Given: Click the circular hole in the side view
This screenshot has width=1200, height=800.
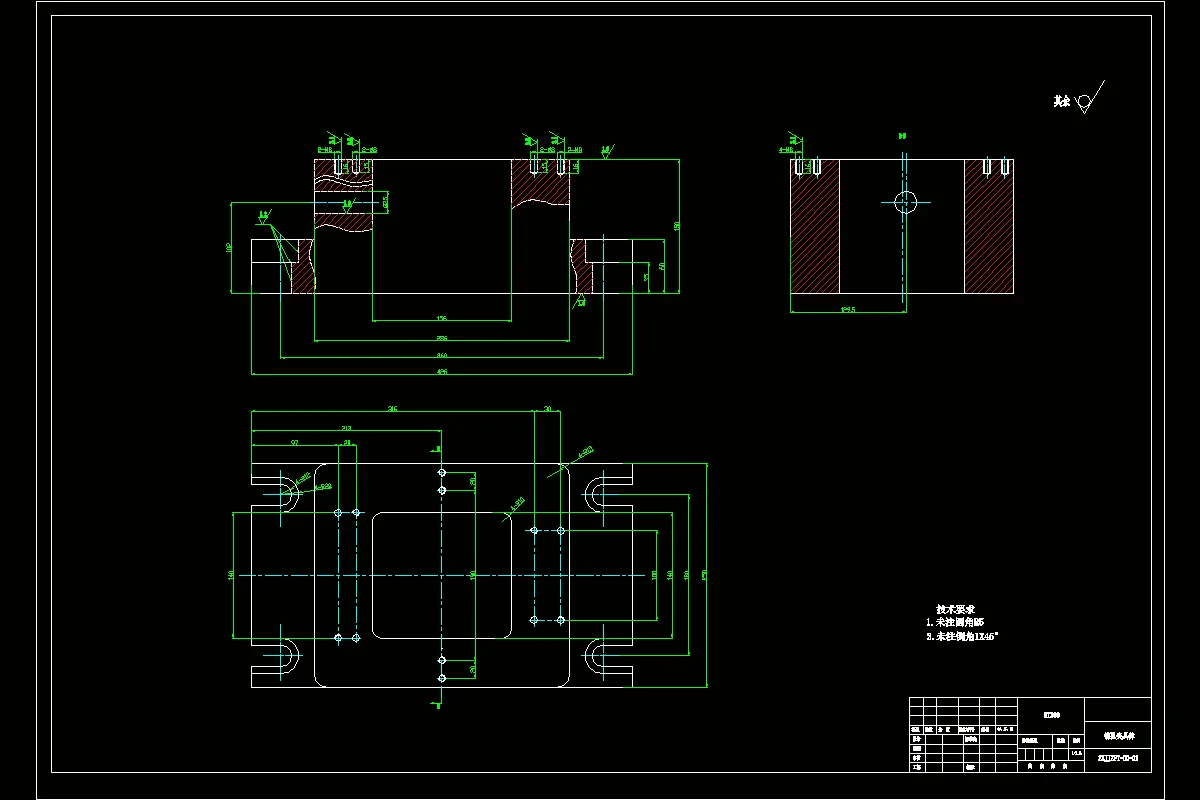Looking at the screenshot, I should pos(905,202).
